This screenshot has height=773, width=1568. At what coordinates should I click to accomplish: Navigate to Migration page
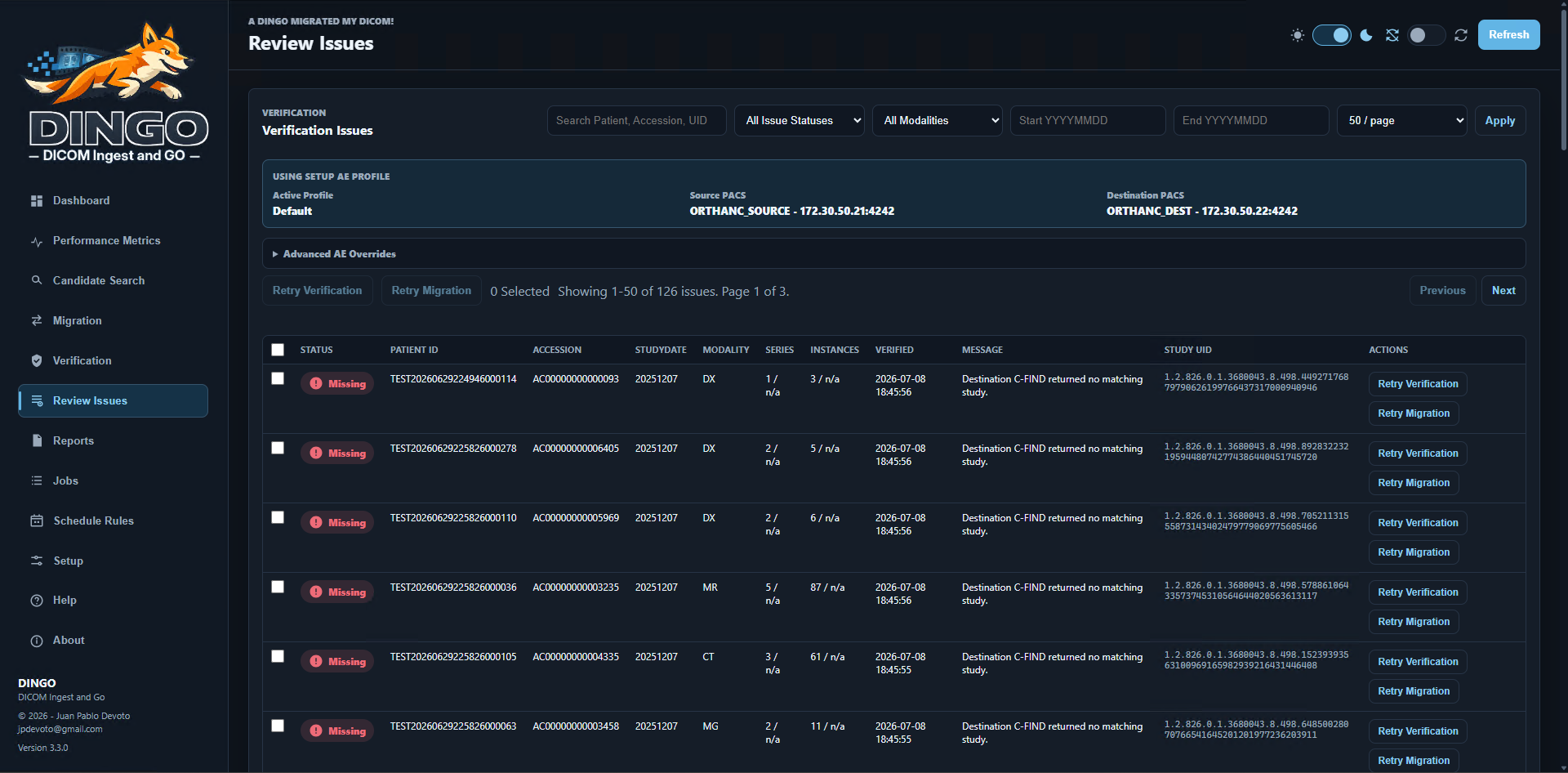click(x=114, y=320)
